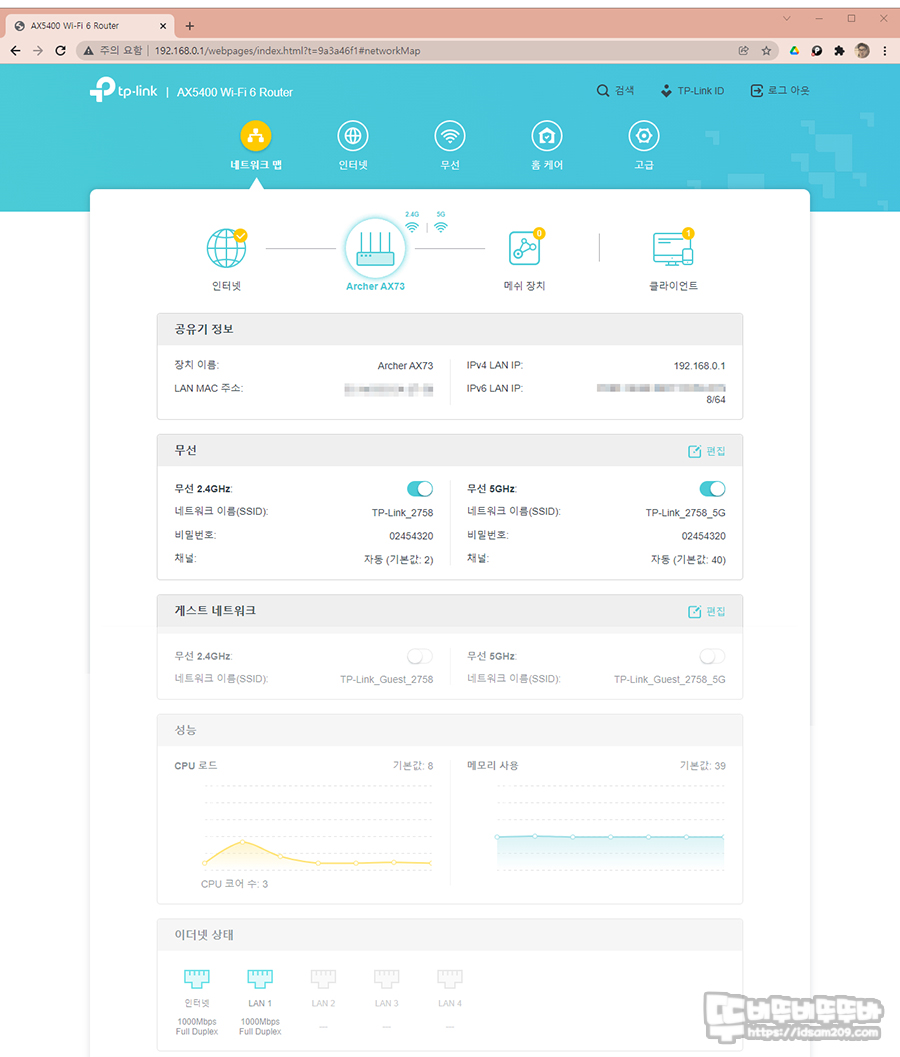The image size is (900, 1057).
Task: Open the 무선 wireless navigation icon
Action: (x=450, y=136)
